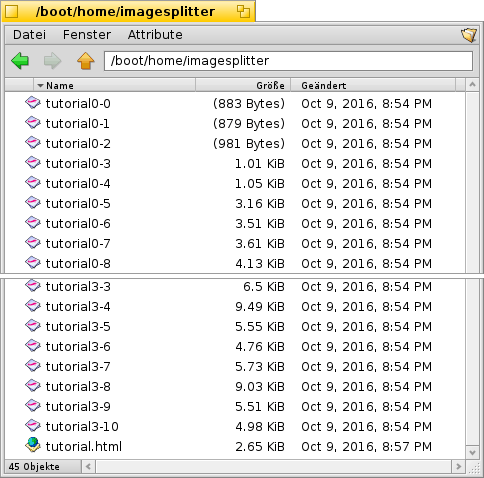484x478 pixels.
Task: Open the Attribute menu
Action: [x=155, y=35]
